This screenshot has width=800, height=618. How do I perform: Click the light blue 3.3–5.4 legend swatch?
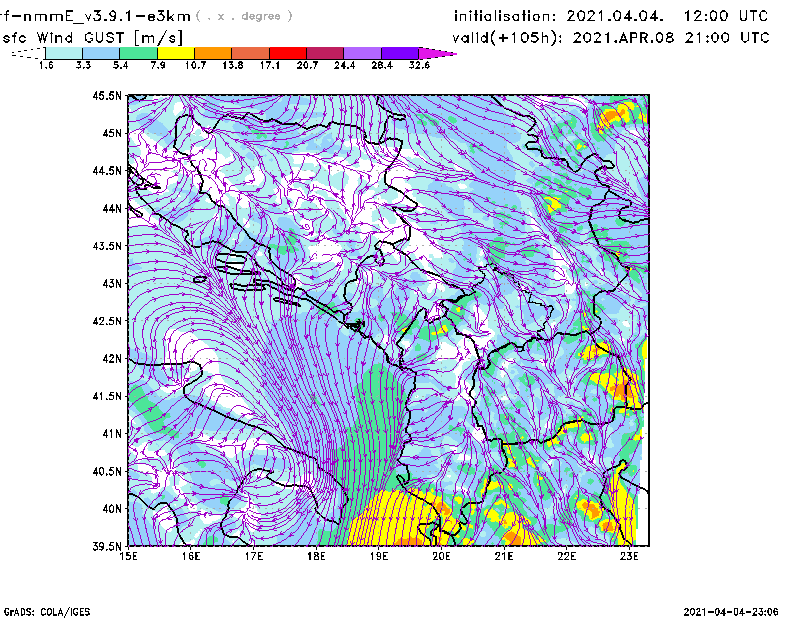coord(101,53)
